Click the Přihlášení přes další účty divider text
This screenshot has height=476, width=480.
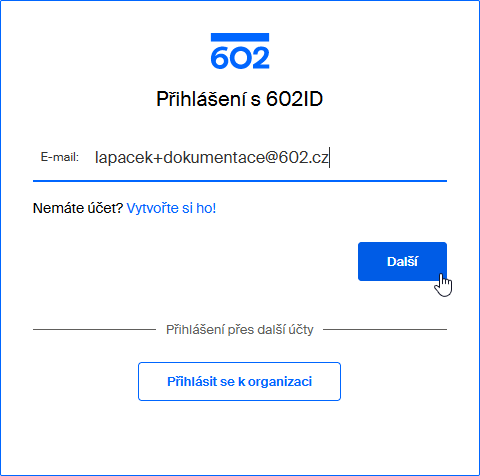pos(240,330)
